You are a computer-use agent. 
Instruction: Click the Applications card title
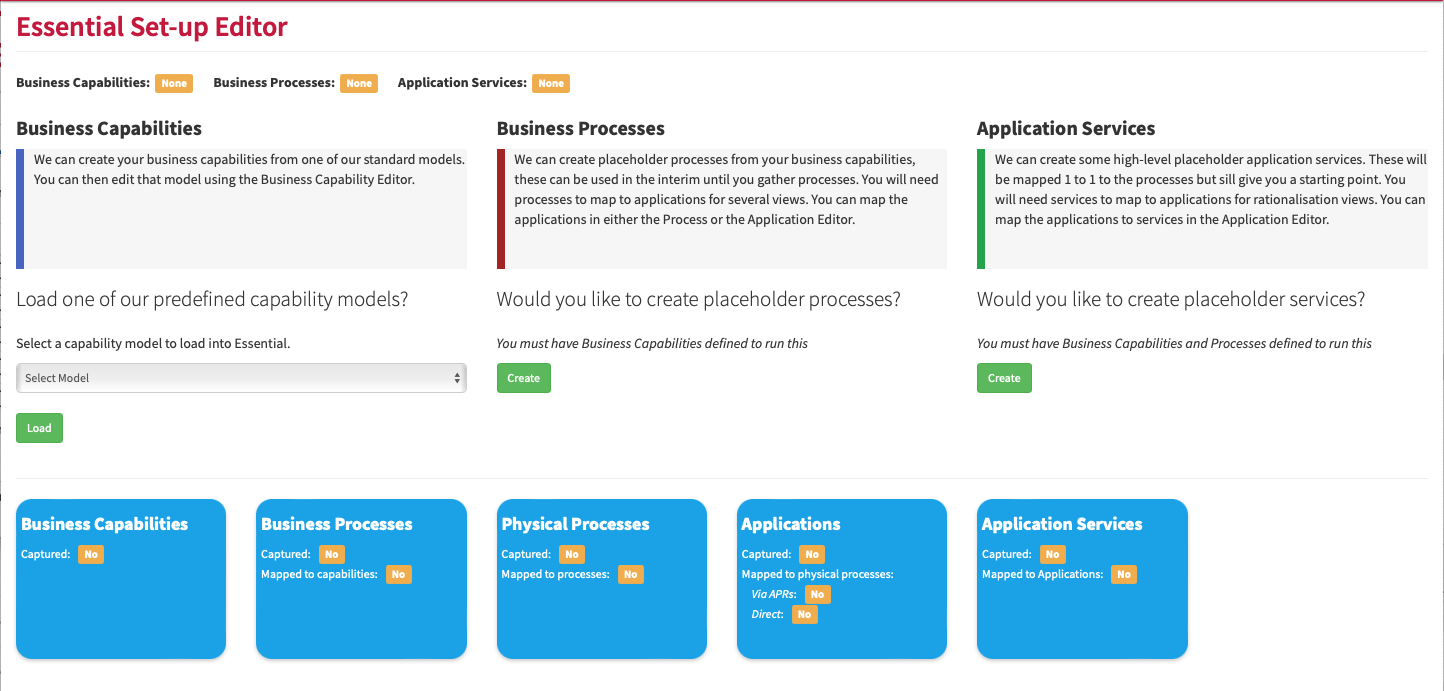click(791, 524)
